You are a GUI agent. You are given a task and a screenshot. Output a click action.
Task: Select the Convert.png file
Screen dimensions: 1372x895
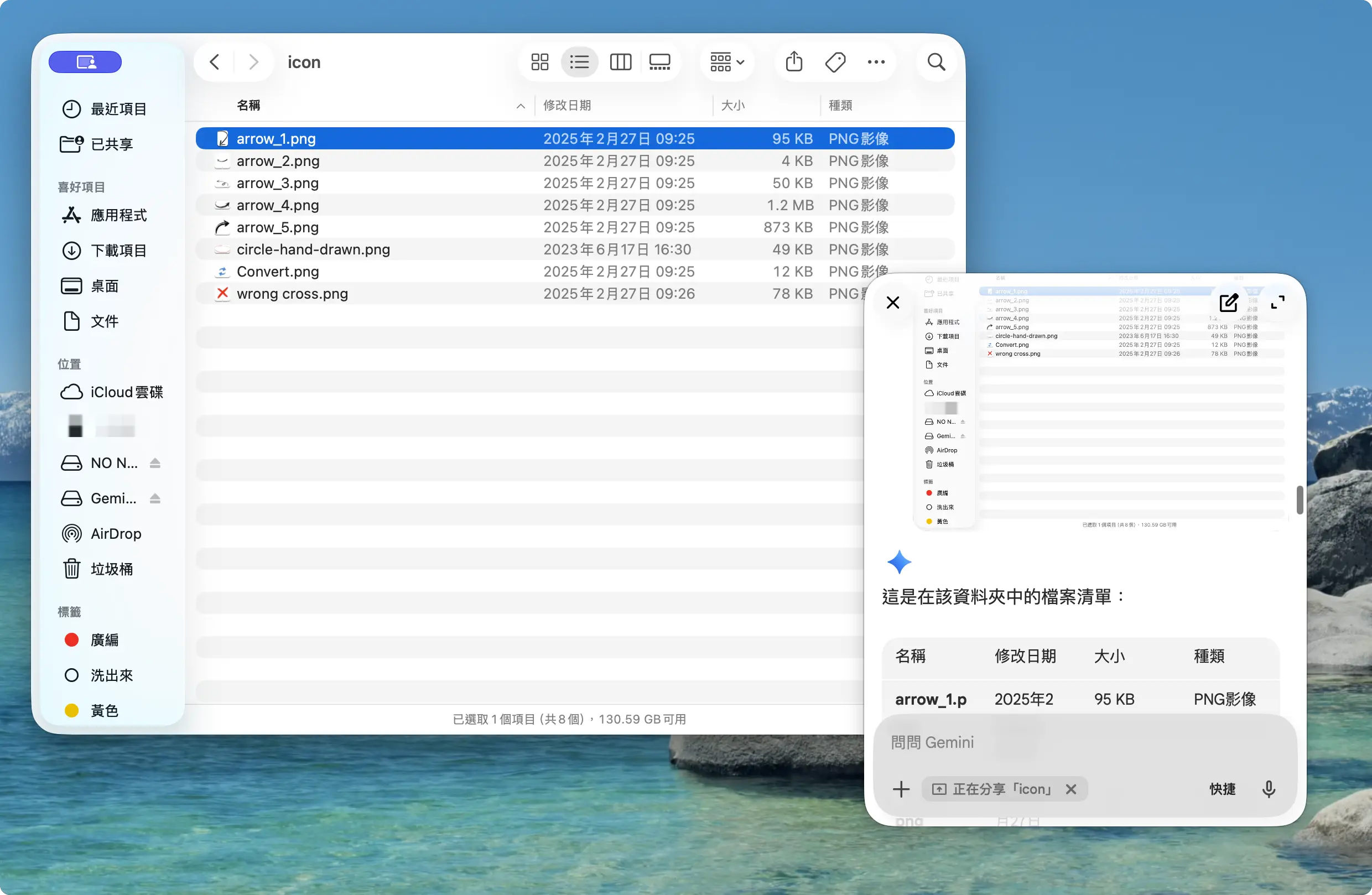[x=575, y=272]
